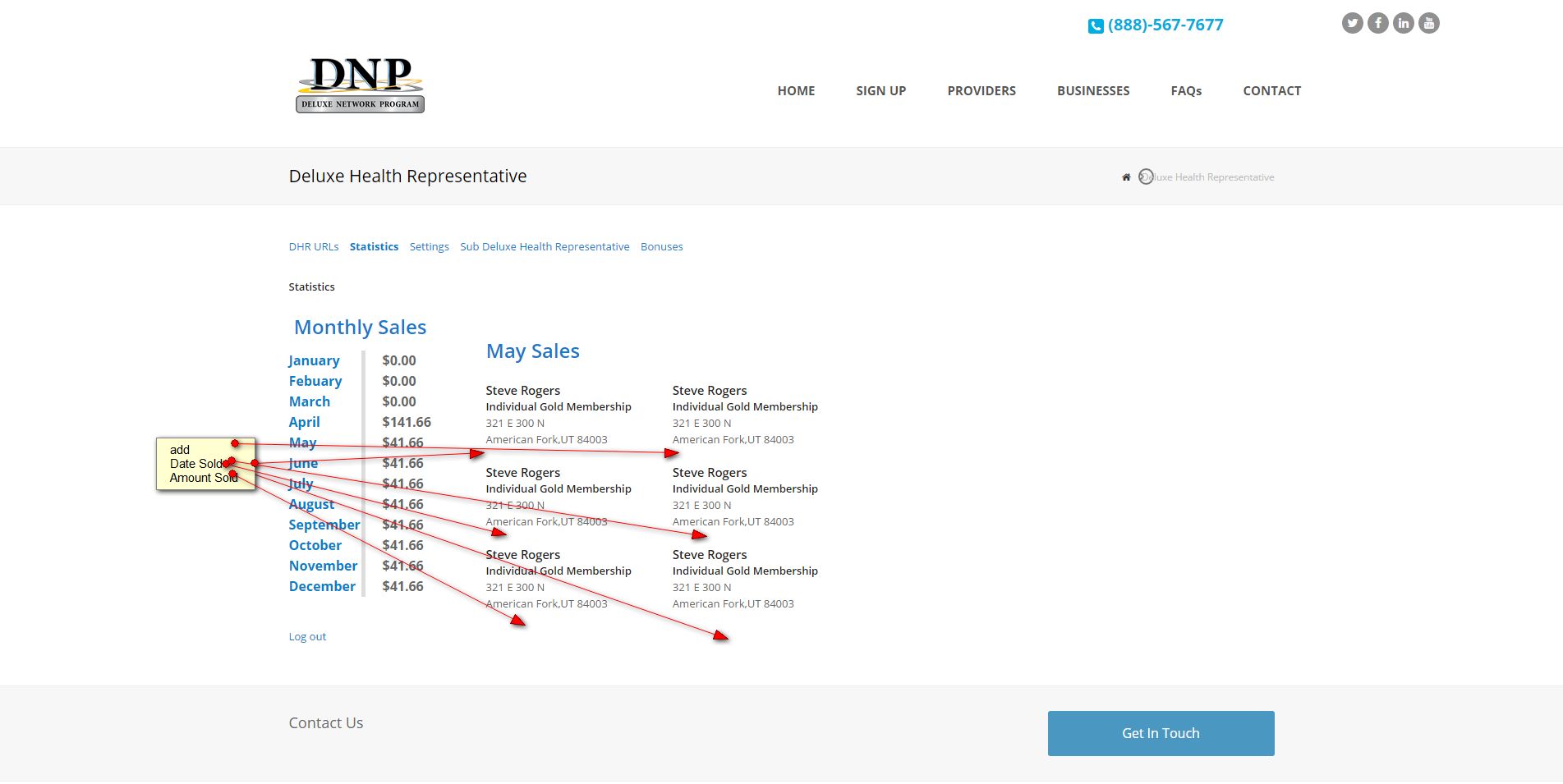Image resolution: width=1563 pixels, height=784 pixels.
Task: Click the black Statistics label above Monthly Sales
Action: click(x=311, y=287)
